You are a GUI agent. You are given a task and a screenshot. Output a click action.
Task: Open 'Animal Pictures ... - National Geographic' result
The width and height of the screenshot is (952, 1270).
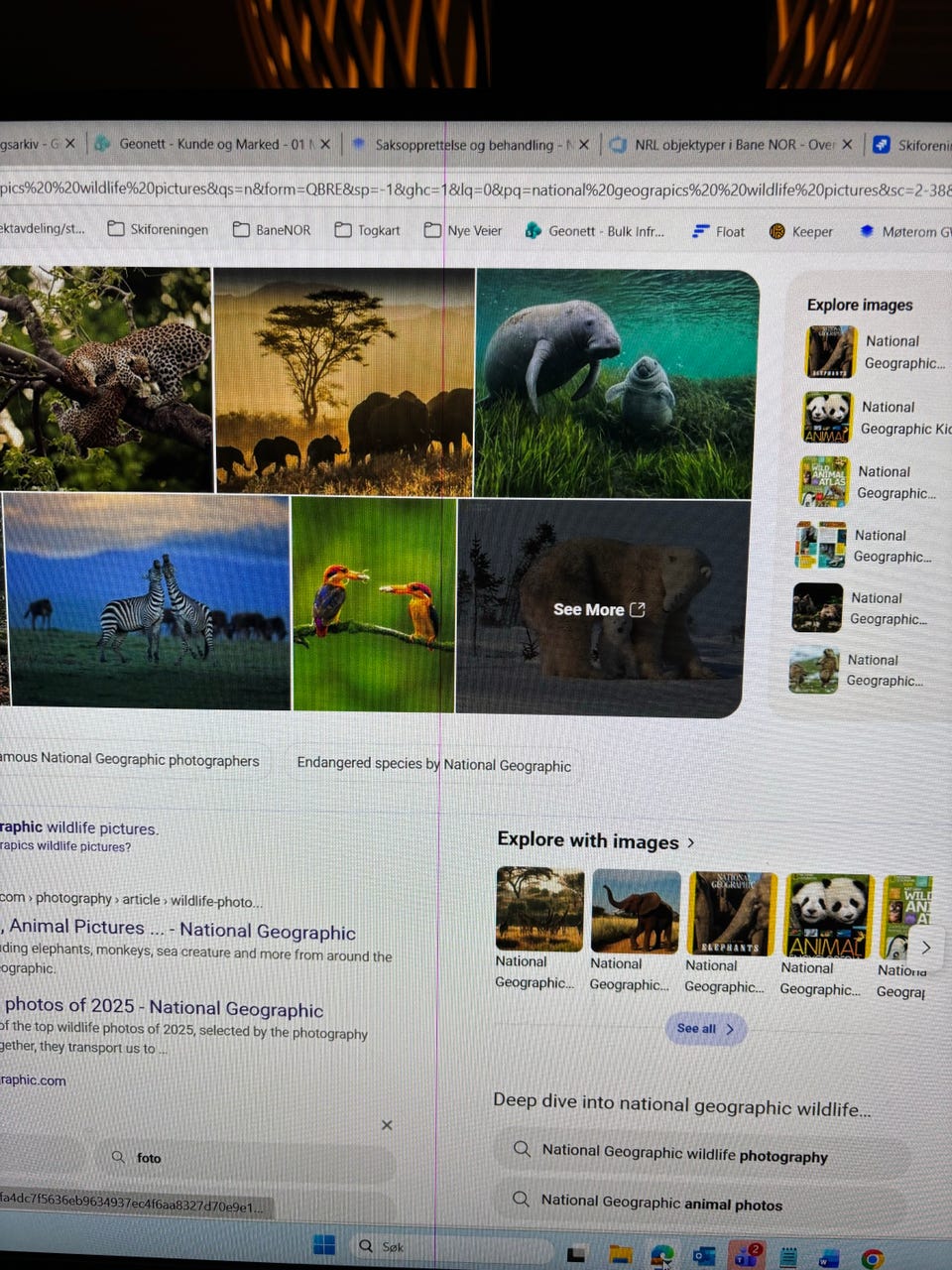[178, 930]
